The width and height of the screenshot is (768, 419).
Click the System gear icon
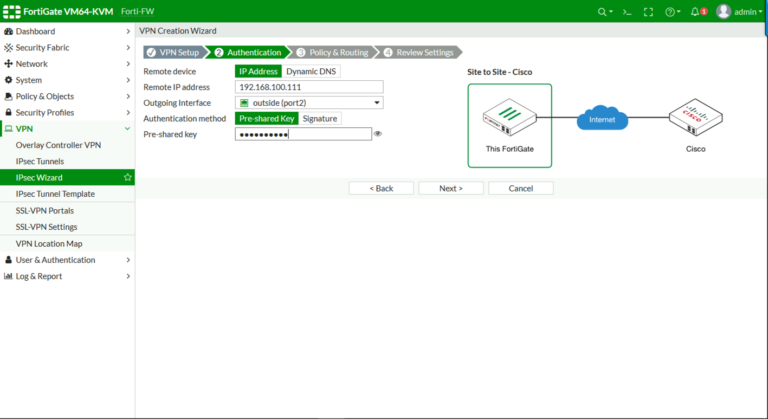pos(8,80)
